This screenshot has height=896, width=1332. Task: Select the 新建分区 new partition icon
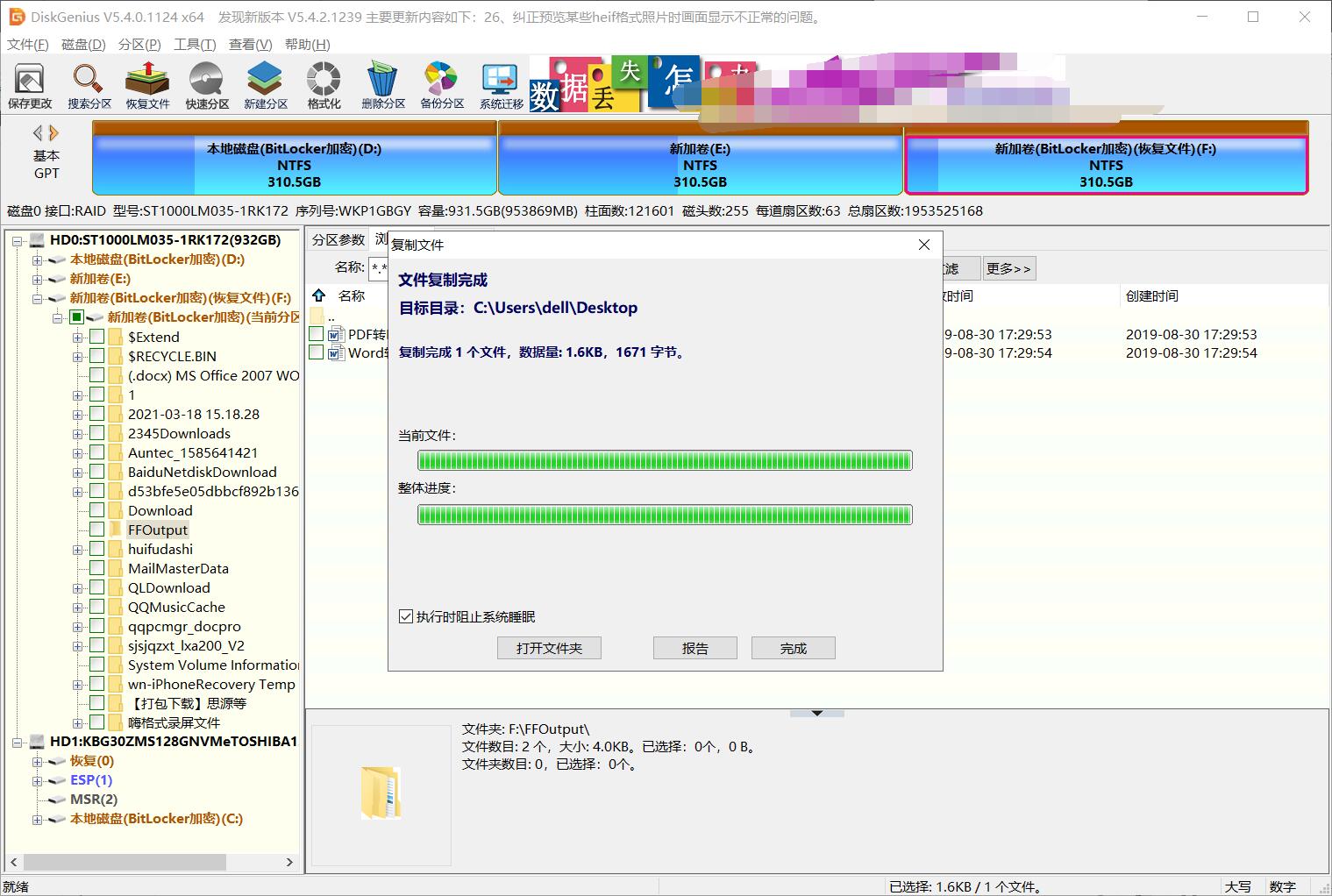click(265, 84)
